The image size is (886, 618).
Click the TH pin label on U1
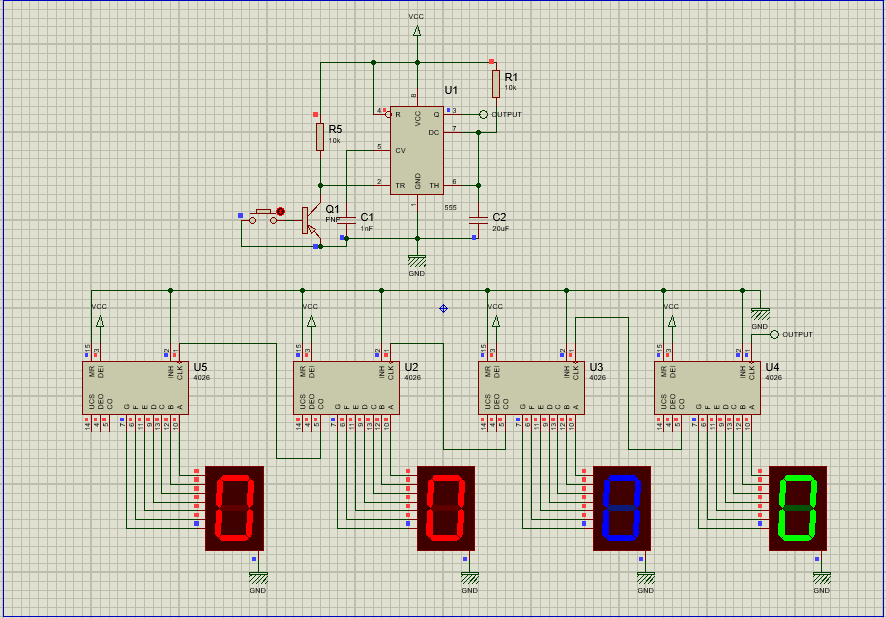click(x=435, y=186)
